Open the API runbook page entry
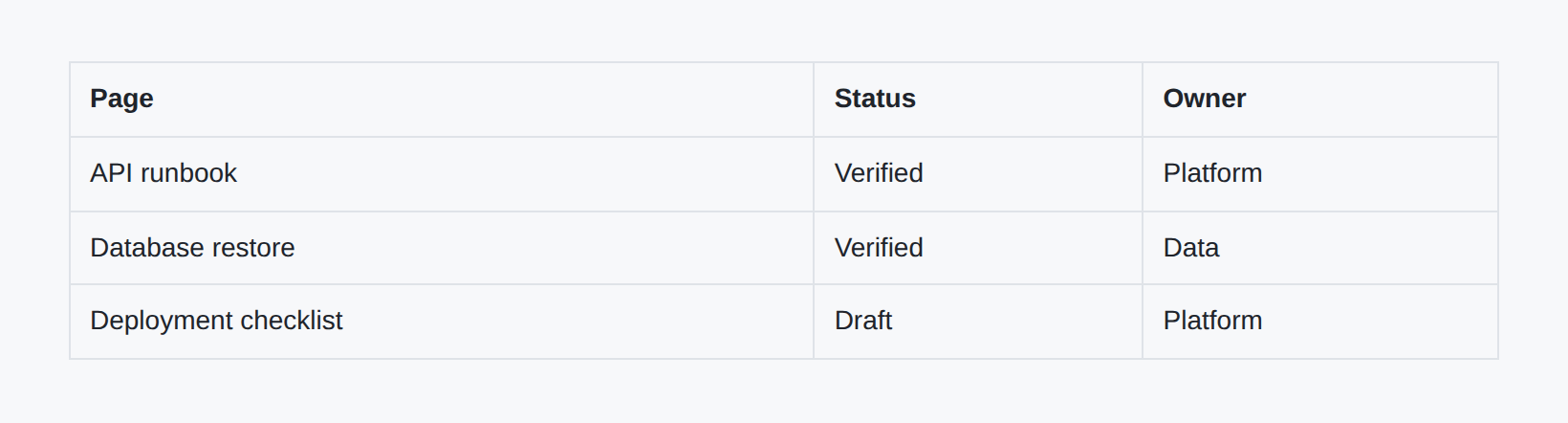The height and width of the screenshot is (423, 1568). 163,173
